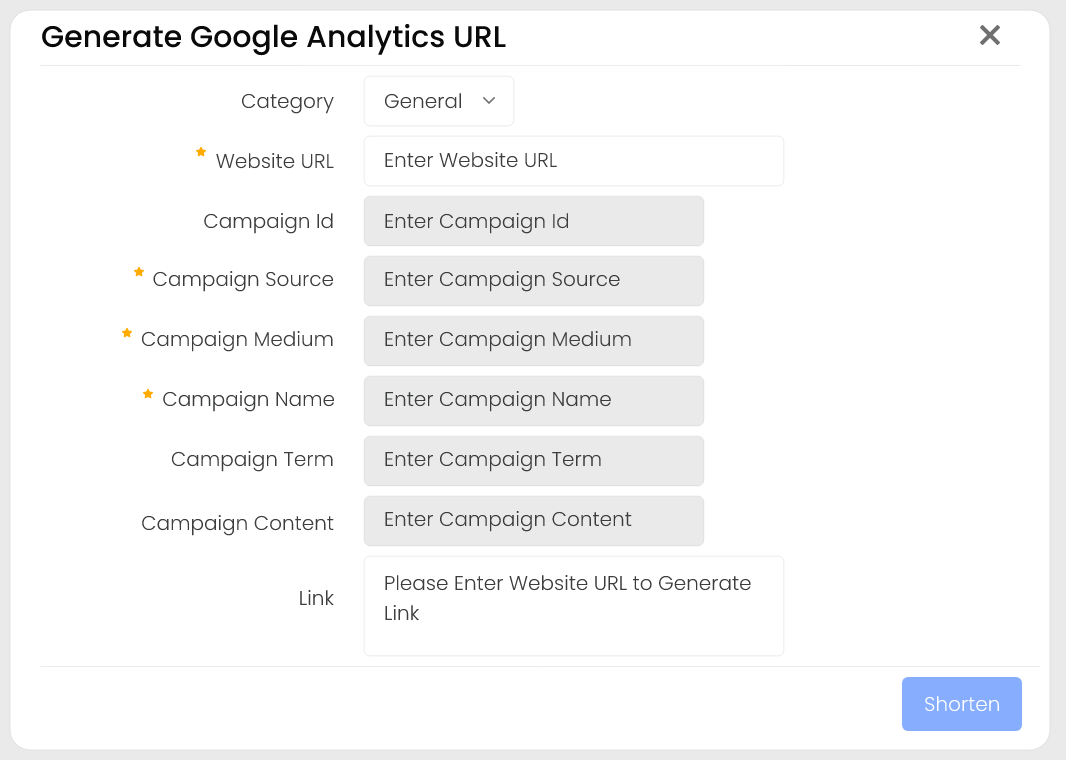Click the Website URL label
Screen dimensions: 1066x760
pos(274,162)
